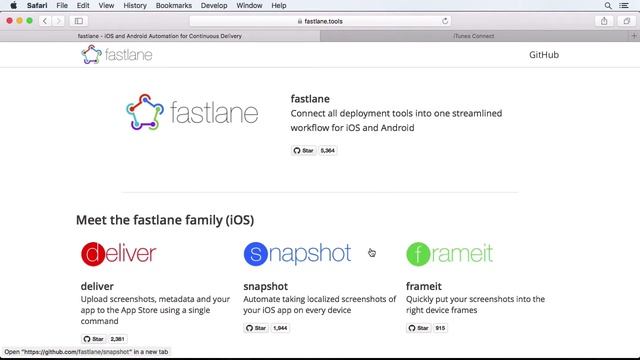Click the fastlane logo in page header

[x=117, y=55]
